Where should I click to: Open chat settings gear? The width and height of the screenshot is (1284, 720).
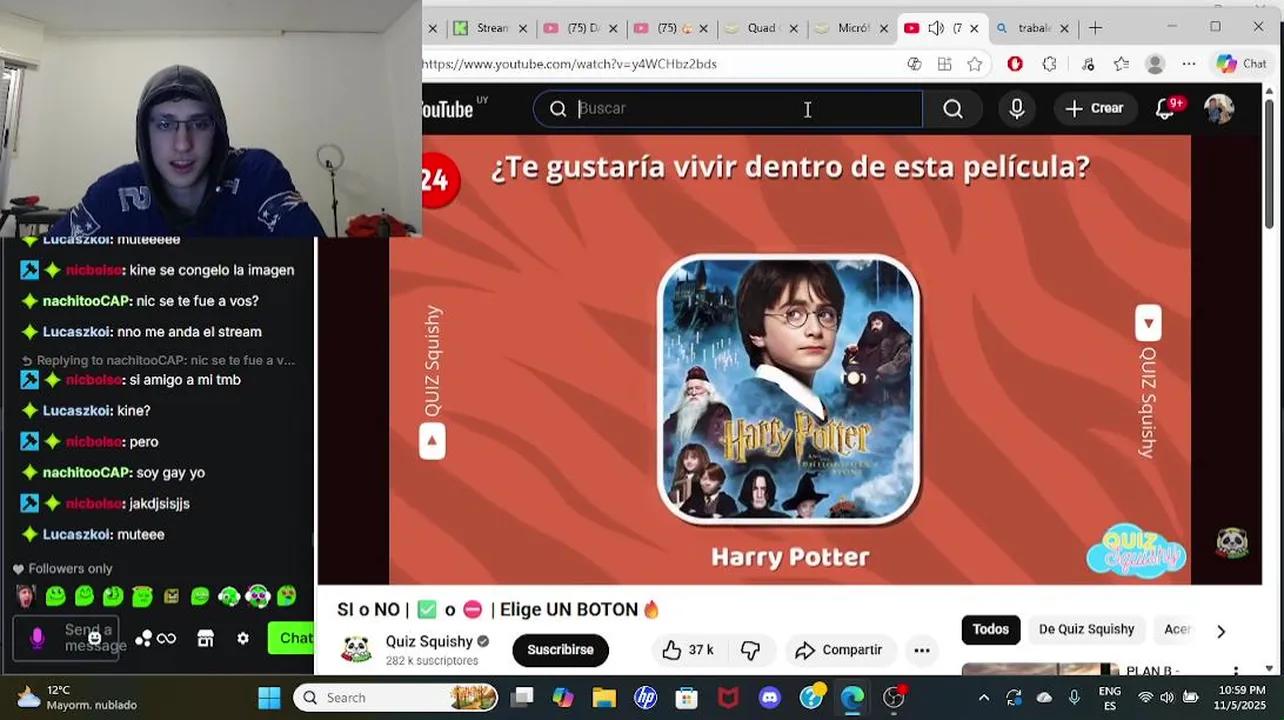coord(243,639)
